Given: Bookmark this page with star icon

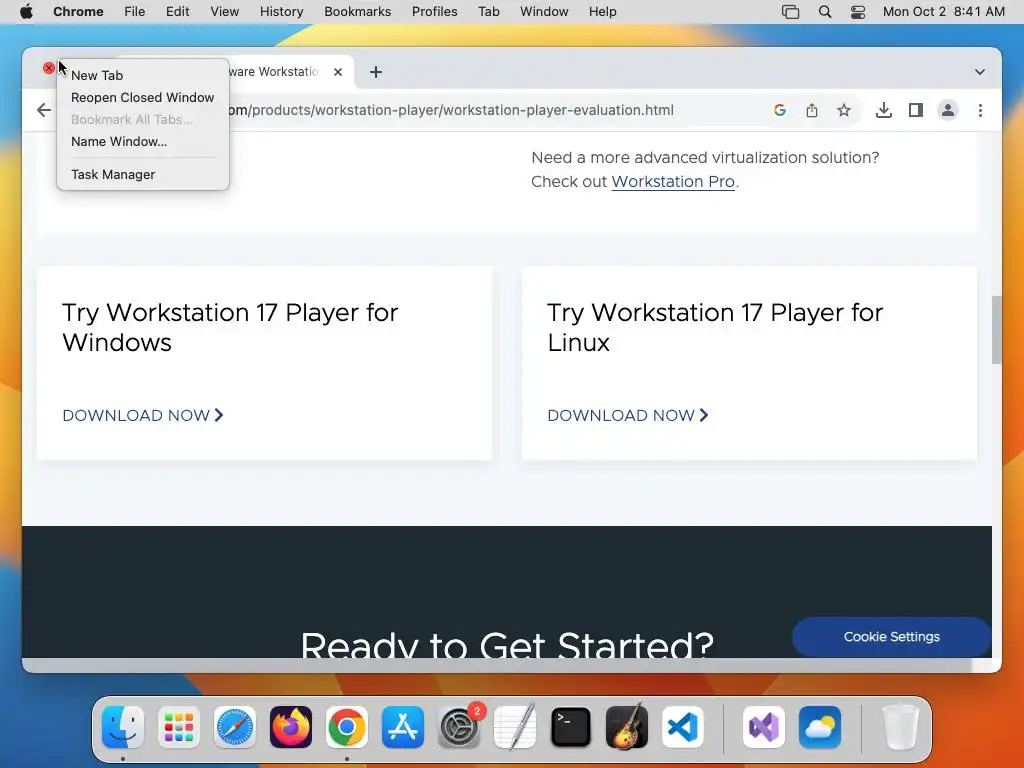Looking at the screenshot, I should tap(844, 110).
